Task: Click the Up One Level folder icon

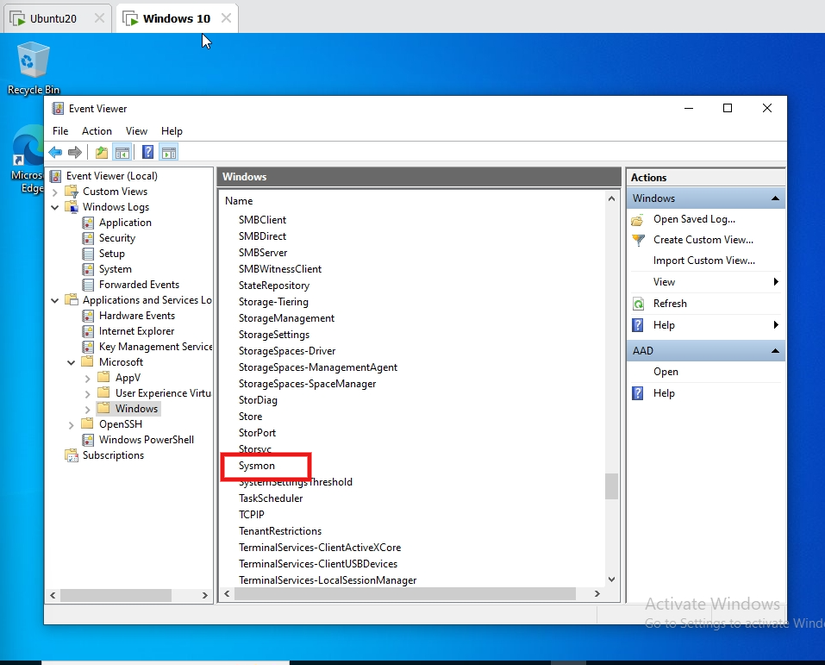Action: [x=102, y=153]
